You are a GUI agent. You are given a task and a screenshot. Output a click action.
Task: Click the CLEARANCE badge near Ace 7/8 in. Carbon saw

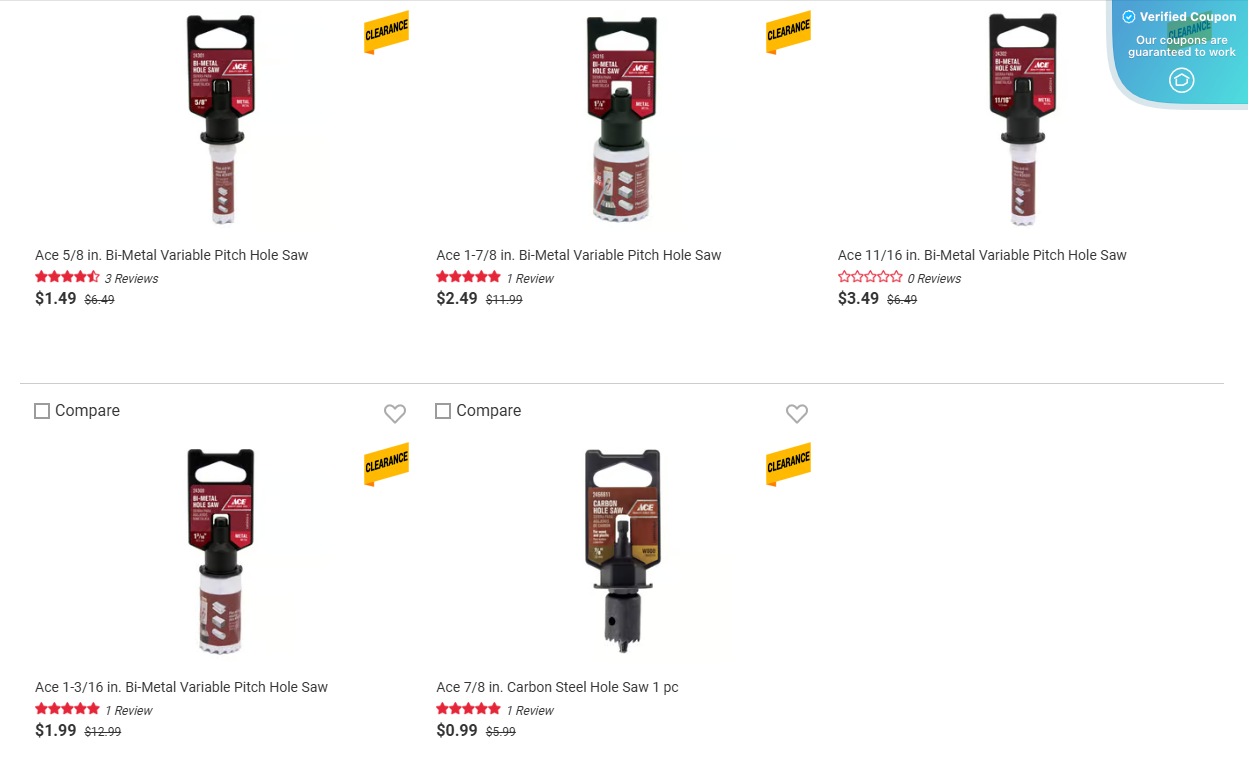788,463
